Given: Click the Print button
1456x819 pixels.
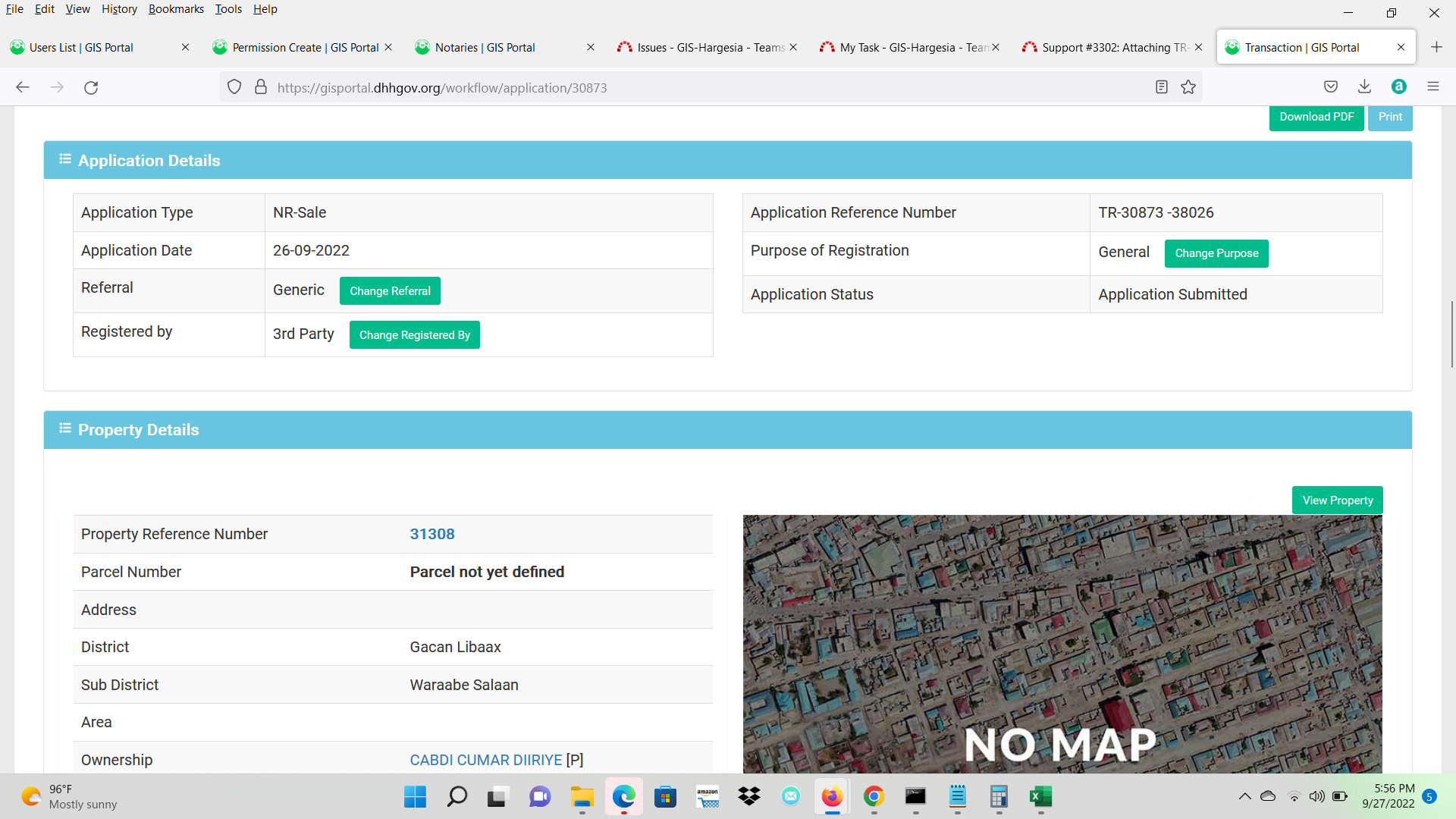Looking at the screenshot, I should 1390,117.
